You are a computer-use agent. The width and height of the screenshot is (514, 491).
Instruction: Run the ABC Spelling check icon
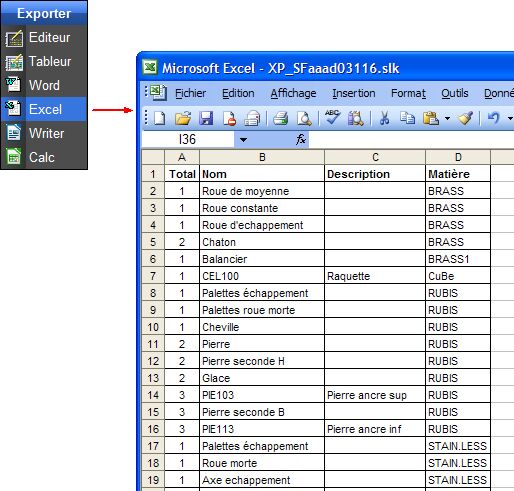332,118
